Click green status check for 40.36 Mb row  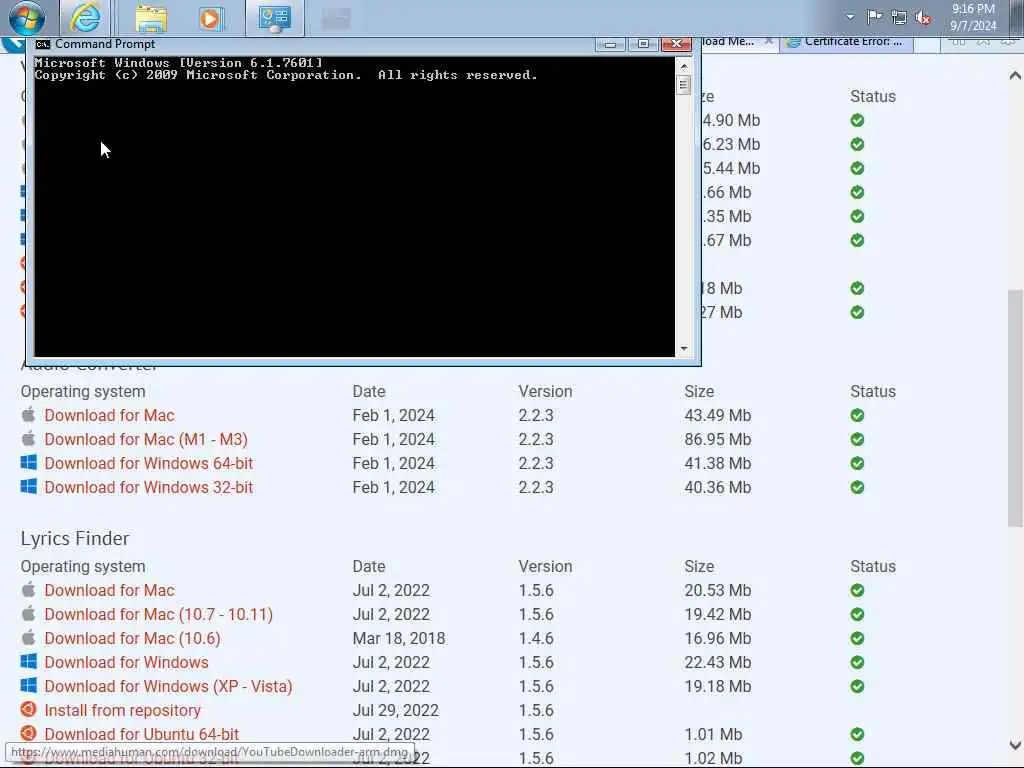857,488
